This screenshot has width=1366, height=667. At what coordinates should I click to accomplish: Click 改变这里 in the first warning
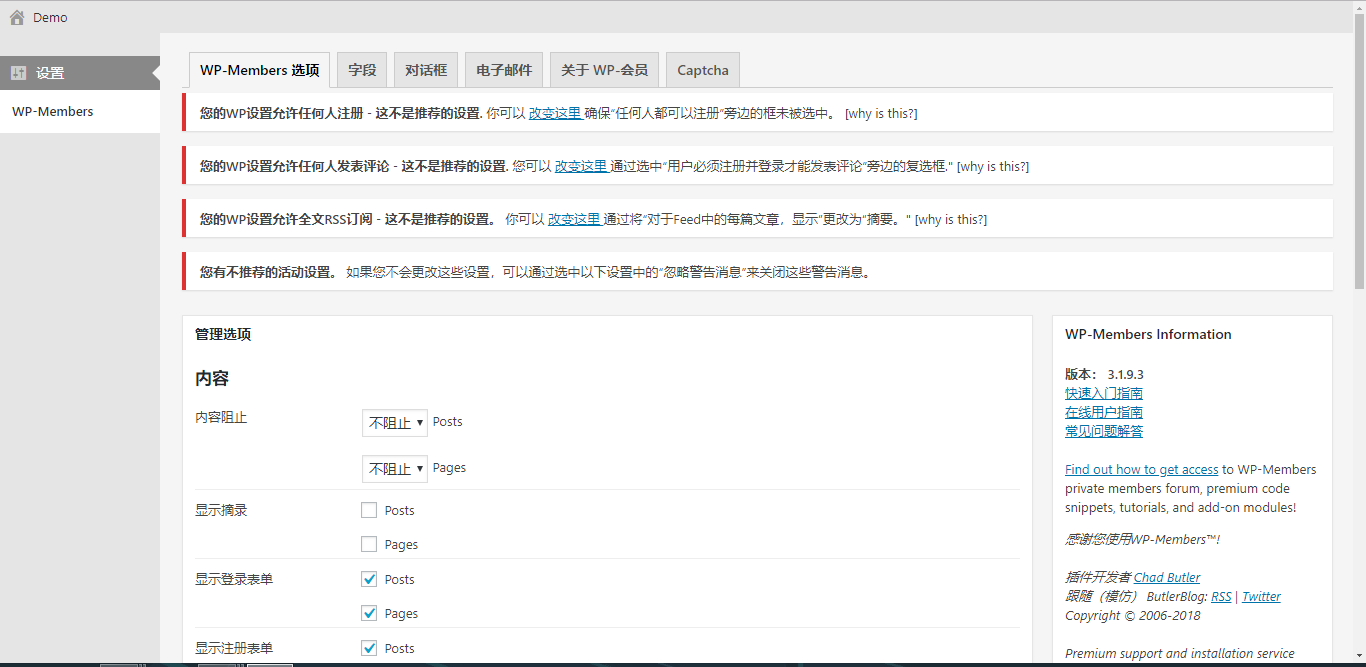(x=556, y=113)
